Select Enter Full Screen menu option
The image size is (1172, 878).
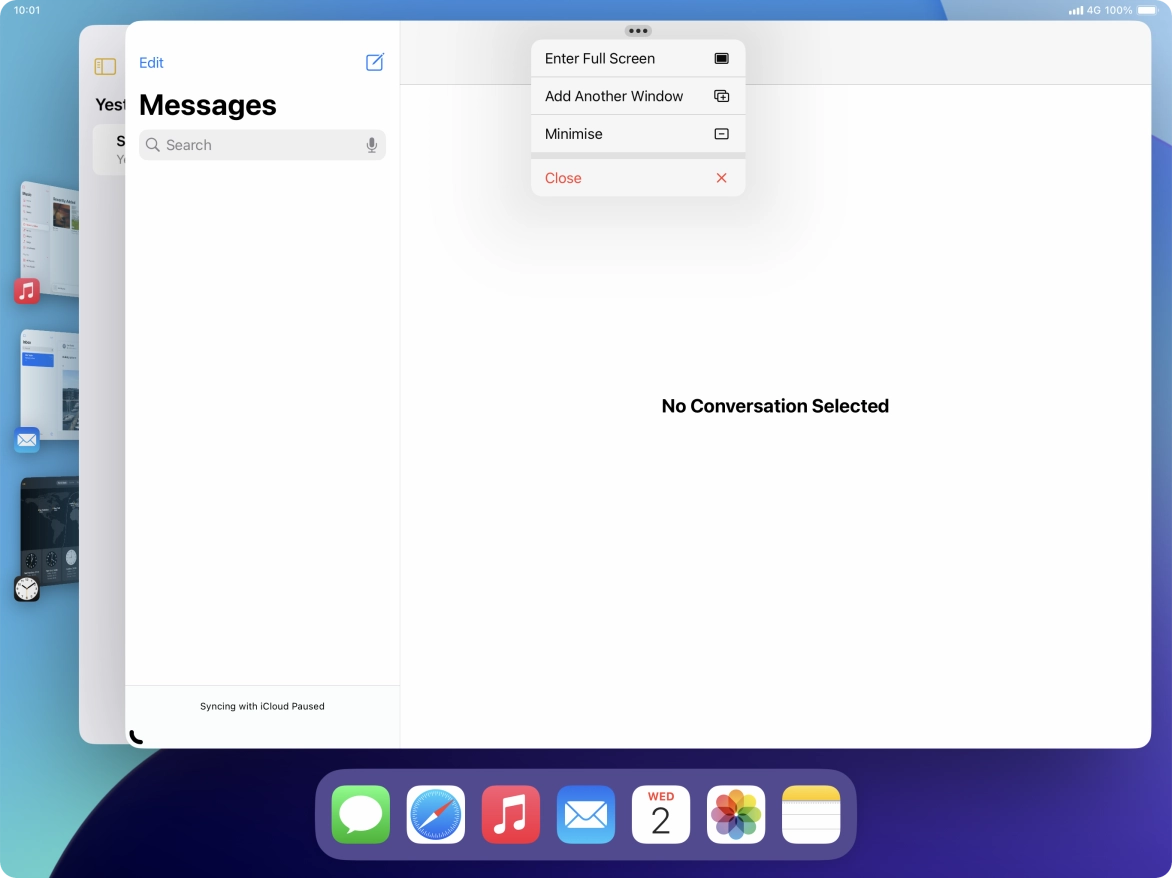pos(637,59)
